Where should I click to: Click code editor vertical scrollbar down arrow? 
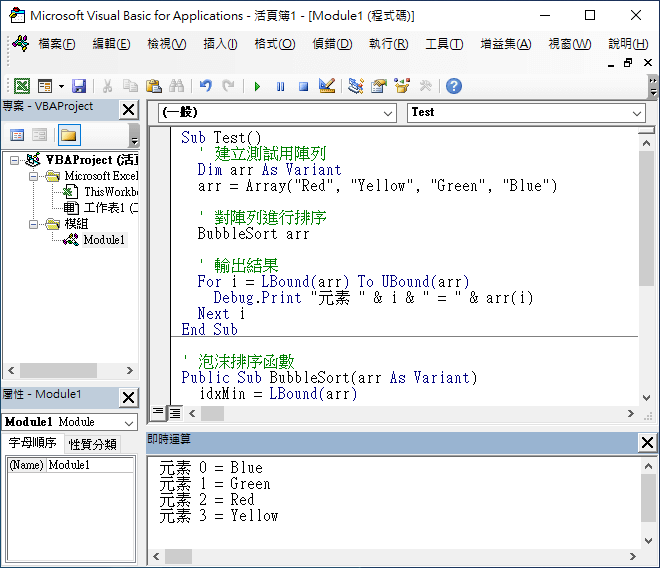coord(647,397)
